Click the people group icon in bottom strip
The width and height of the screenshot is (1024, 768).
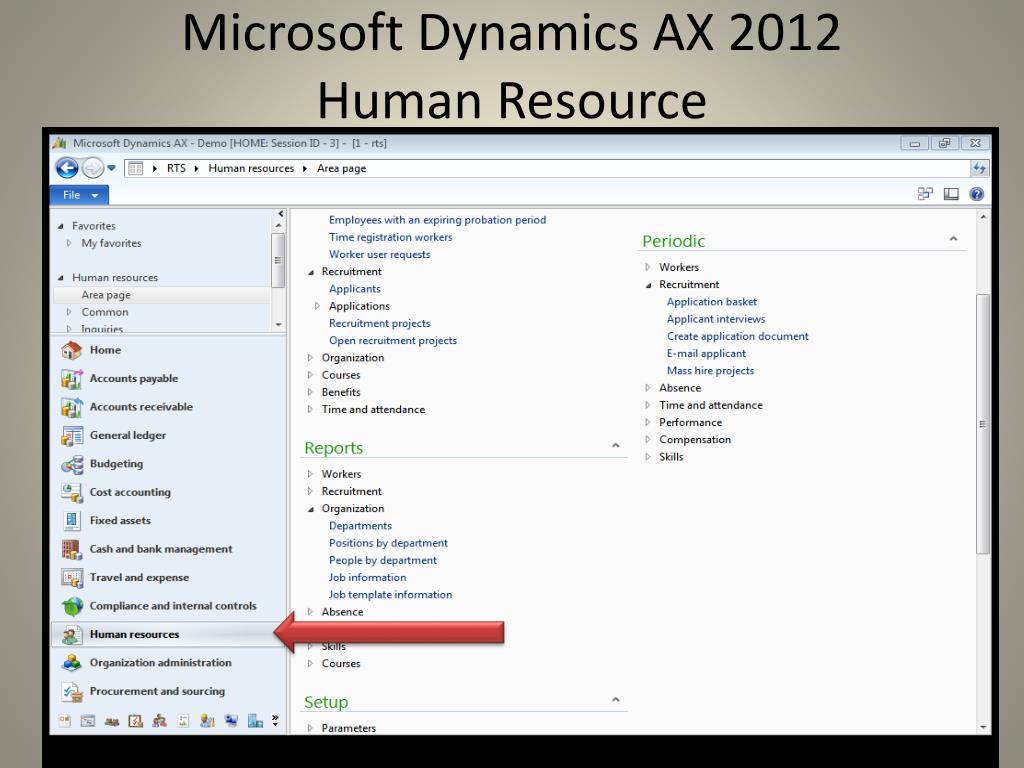[159, 721]
